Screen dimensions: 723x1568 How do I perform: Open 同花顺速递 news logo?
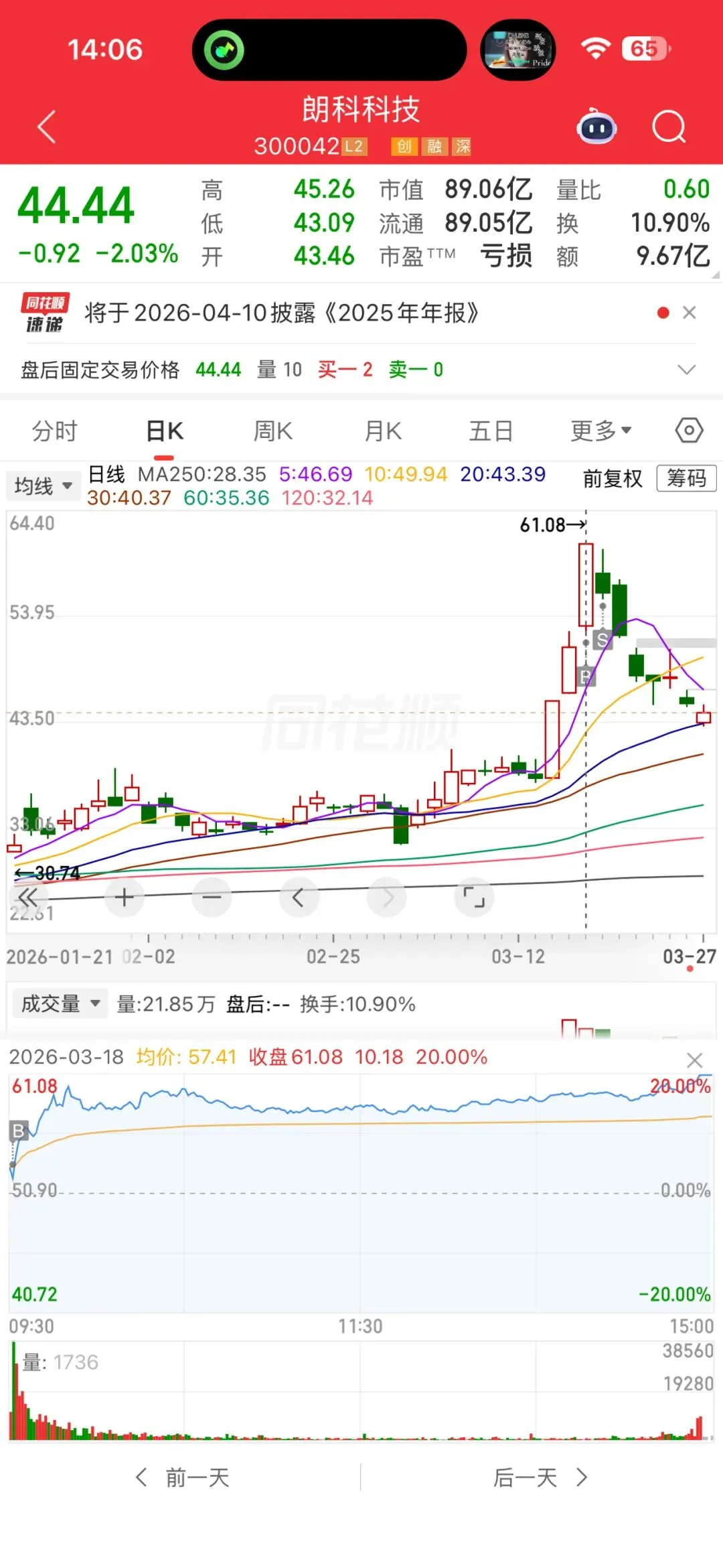(45, 313)
